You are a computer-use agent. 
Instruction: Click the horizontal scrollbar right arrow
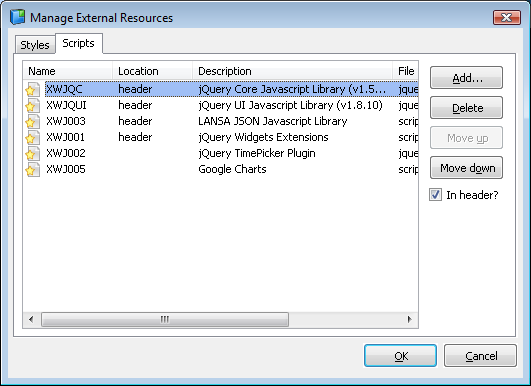click(410, 319)
